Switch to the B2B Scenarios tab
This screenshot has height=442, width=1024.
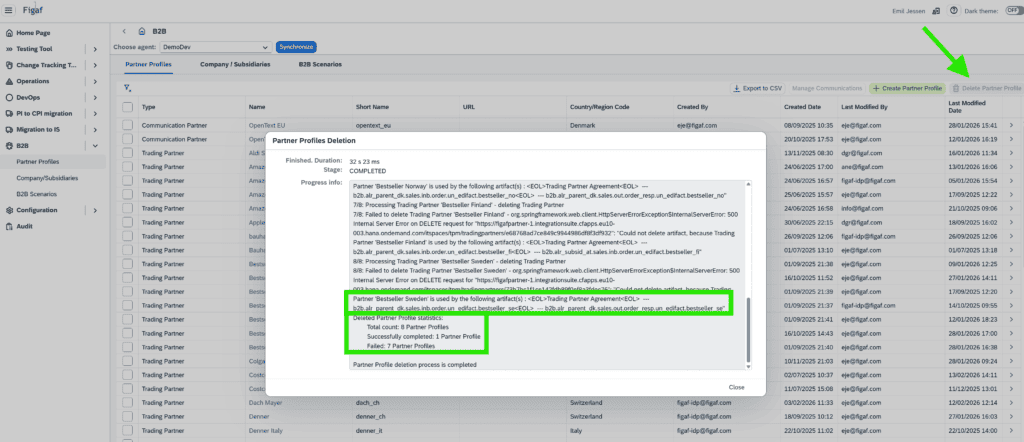(x=320, y=65)
